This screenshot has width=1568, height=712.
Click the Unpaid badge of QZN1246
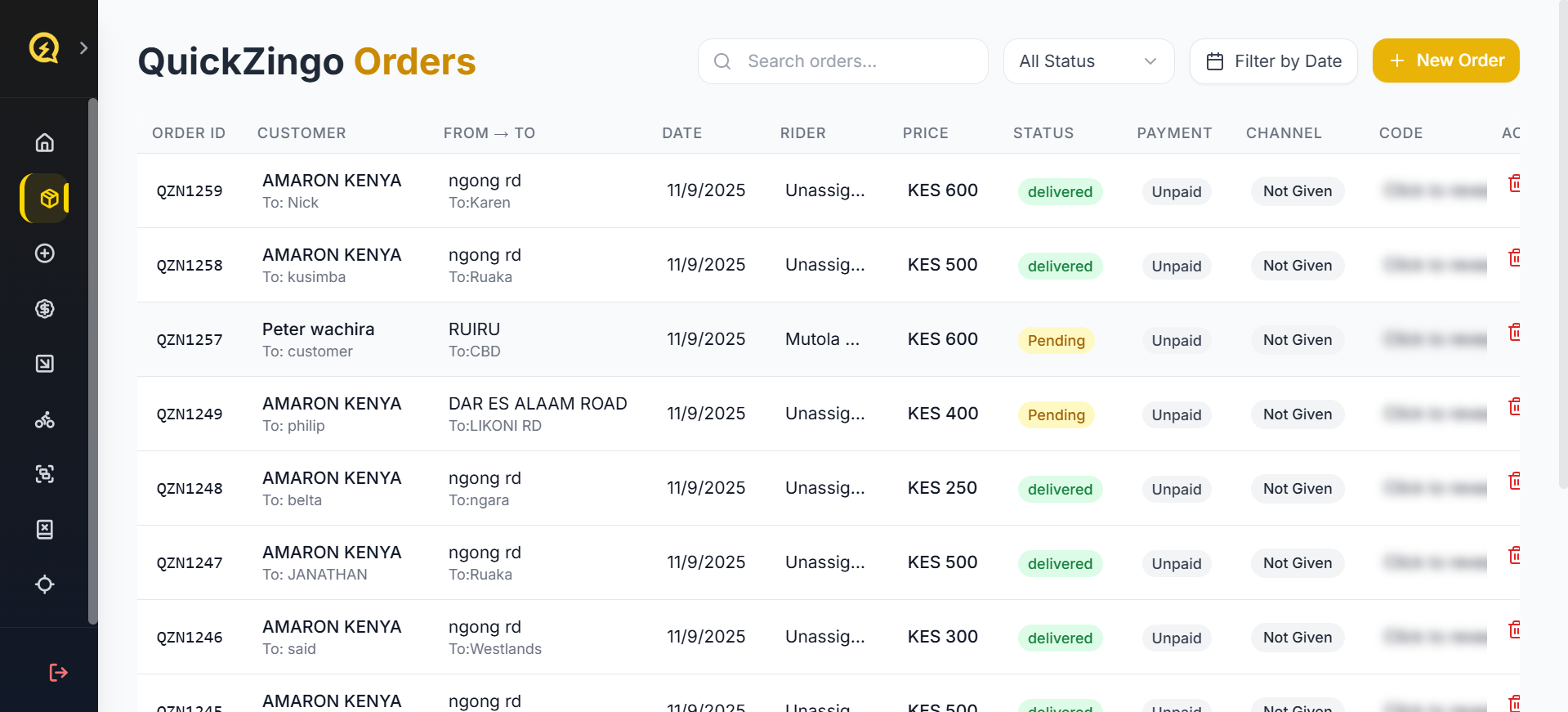tap(1177, 638)
